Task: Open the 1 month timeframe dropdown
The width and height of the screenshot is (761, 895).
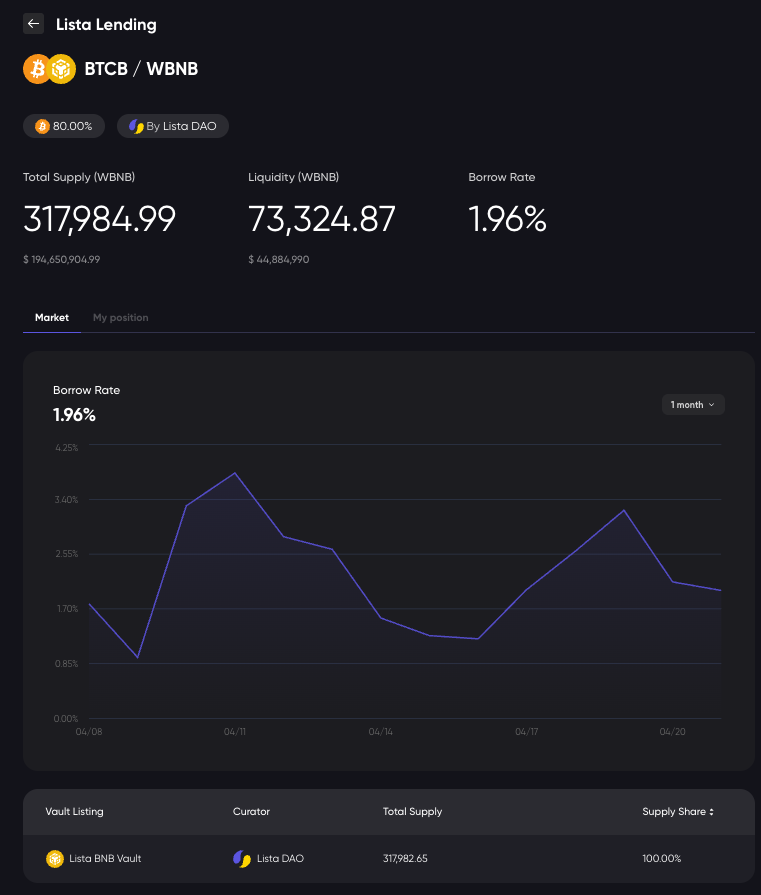Action: [693, 405]
